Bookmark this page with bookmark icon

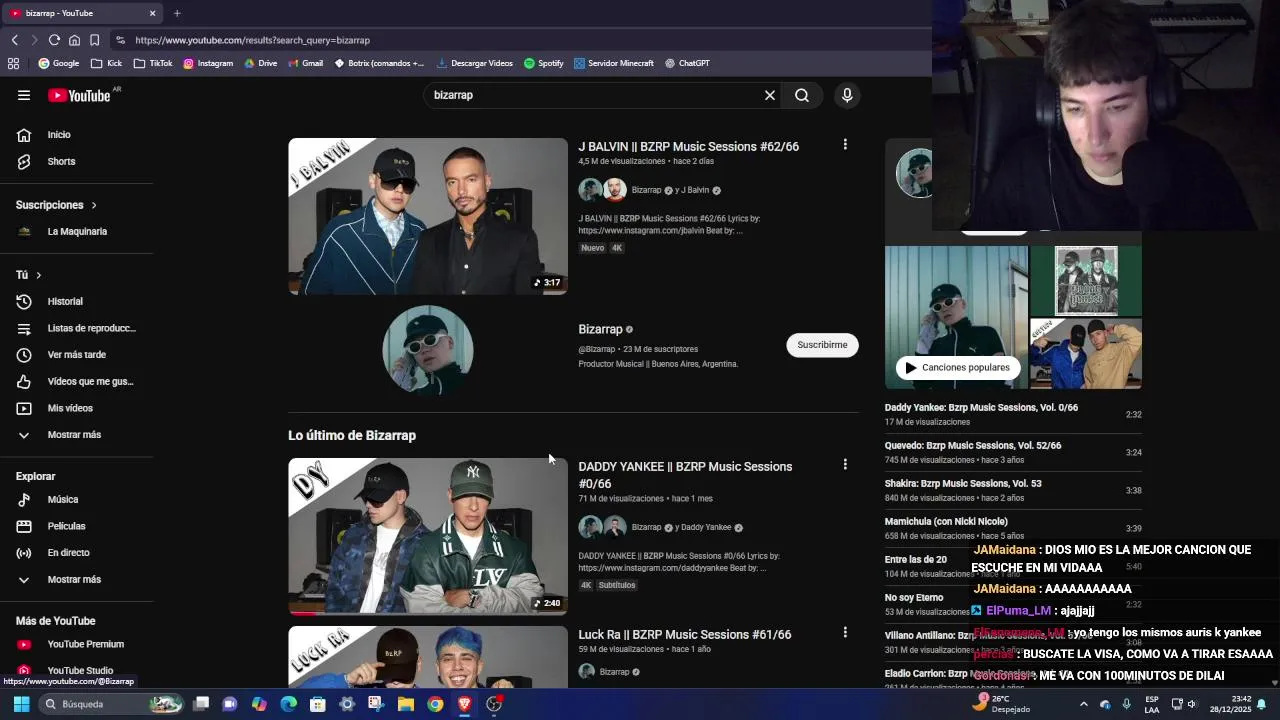(94, 40)
